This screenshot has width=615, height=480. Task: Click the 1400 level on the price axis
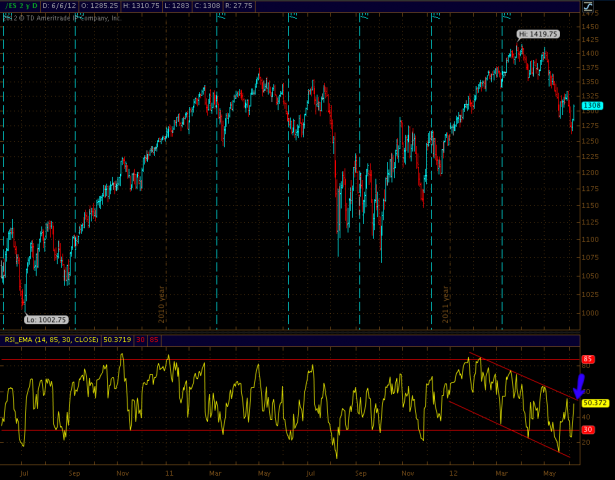(x=591, y=52)
